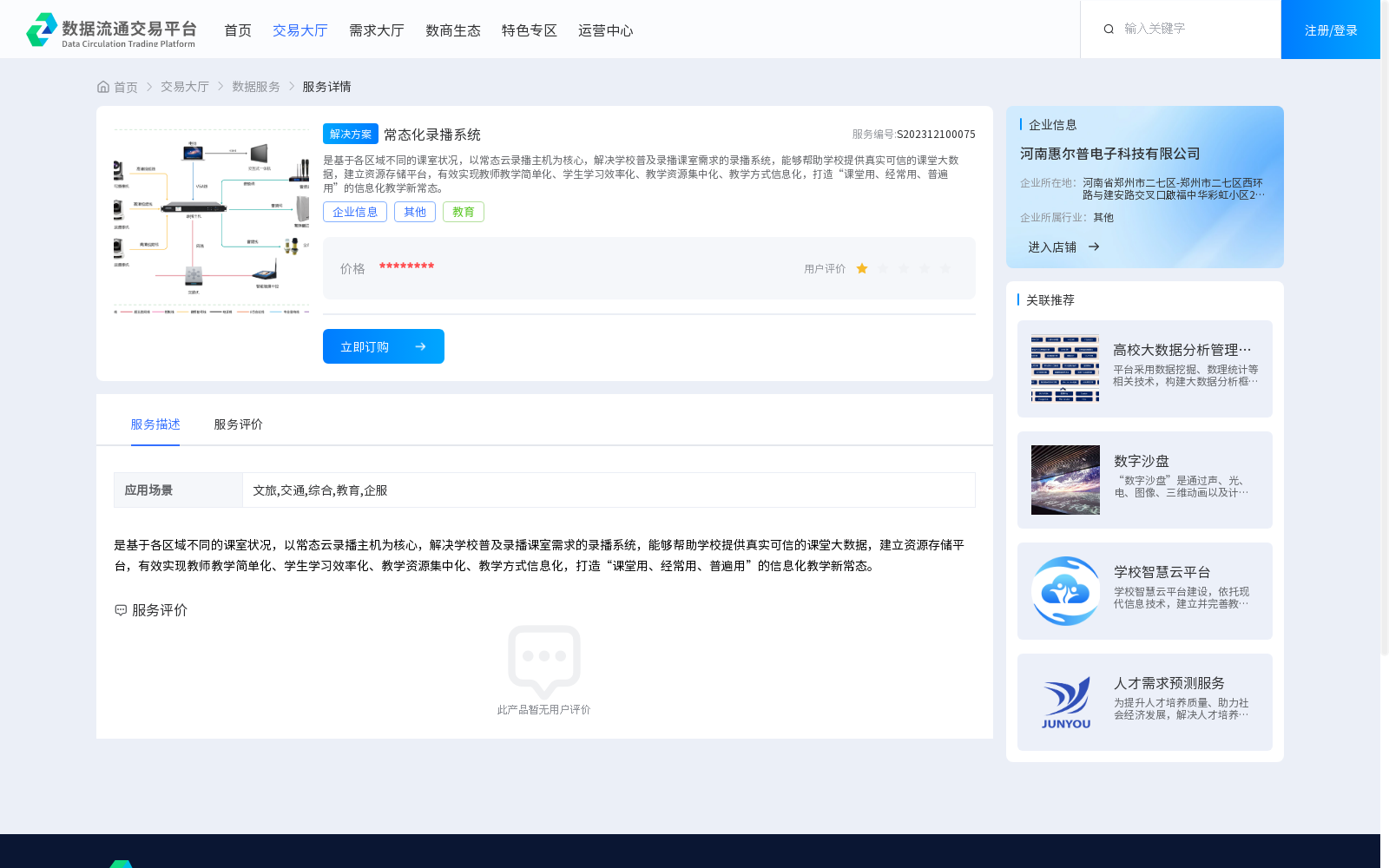Go to 数据服务 breadcrumb link
The width and height of the screenshot is (1389, 868).
(256, 87)
